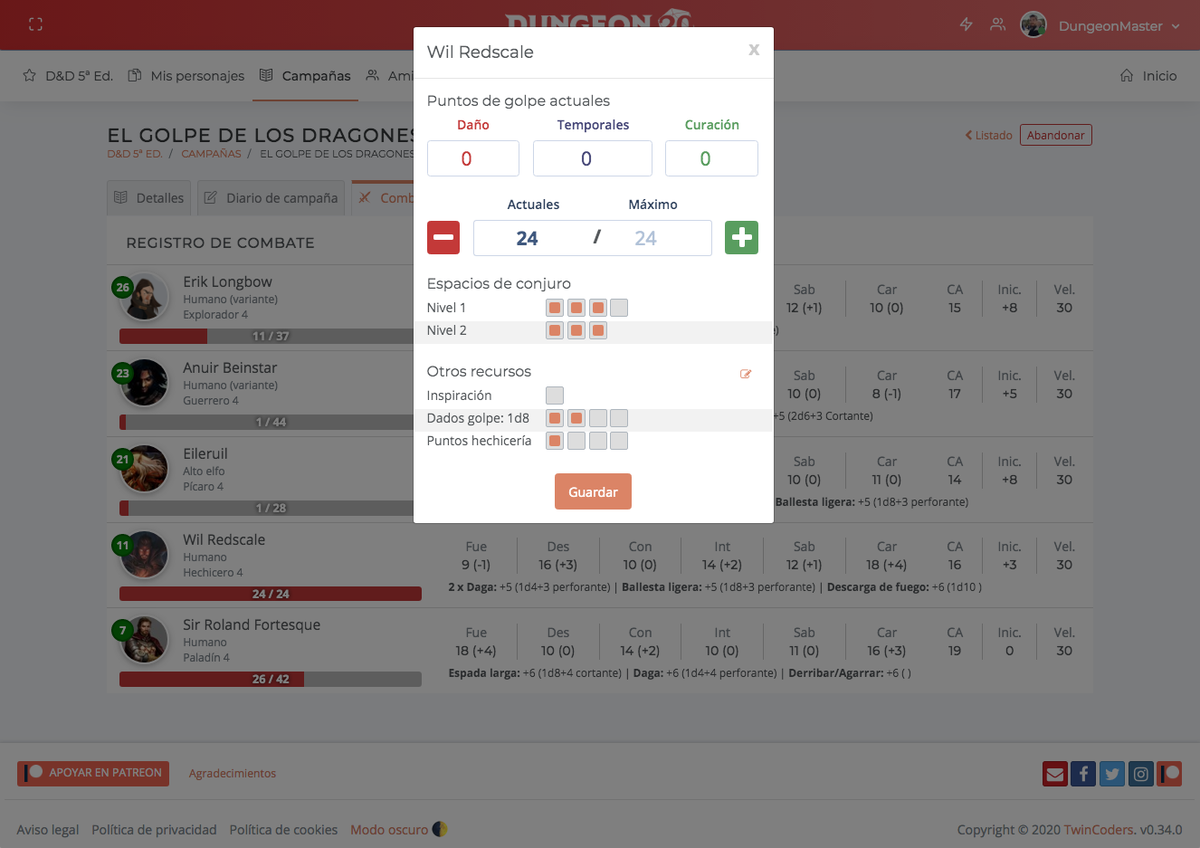Image resolution: width=1200 pixels, height=848 pixels.
Task: Focus the Curación healing input
Action: click(711, 158)
